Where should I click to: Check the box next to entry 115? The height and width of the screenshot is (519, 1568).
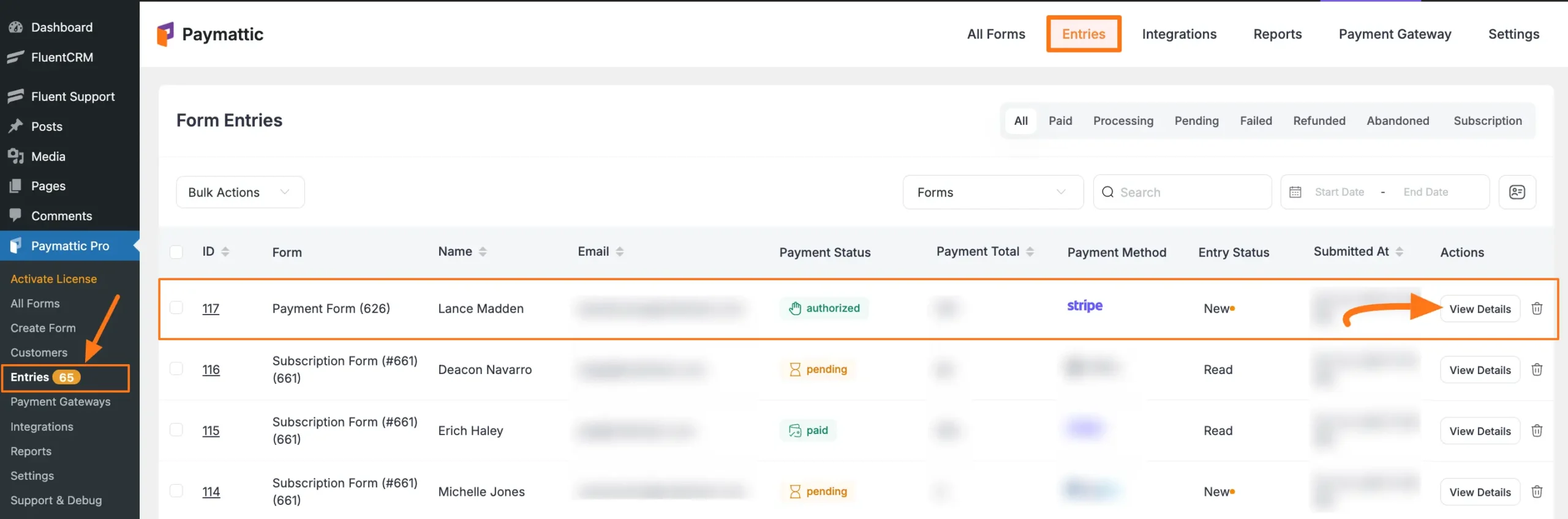(x=176, y=430)
